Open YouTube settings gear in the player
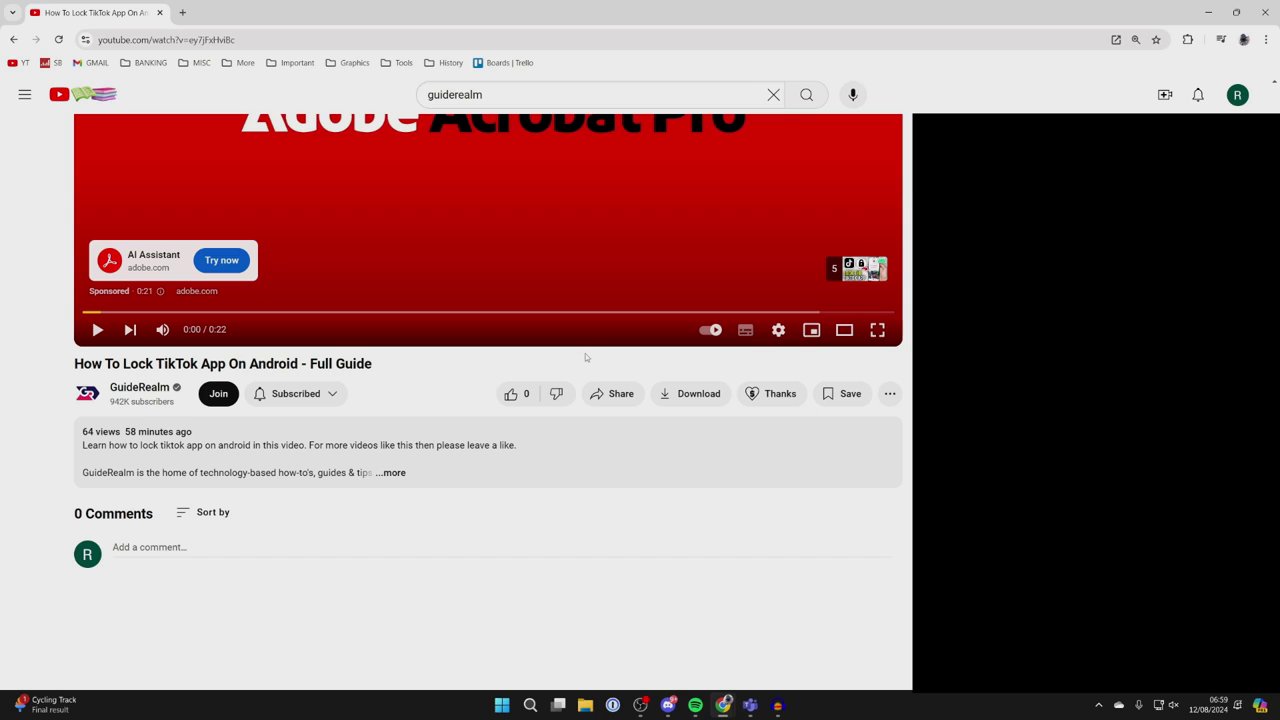 [x=778, y=329]
